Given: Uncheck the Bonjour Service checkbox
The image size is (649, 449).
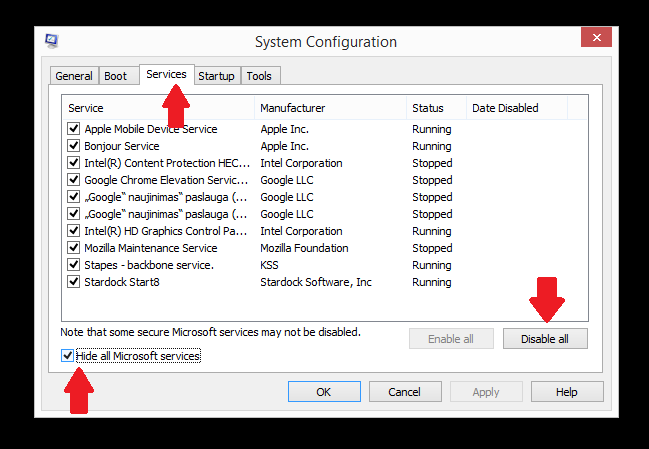Looking at the screenshot, I should click(74, 146).
